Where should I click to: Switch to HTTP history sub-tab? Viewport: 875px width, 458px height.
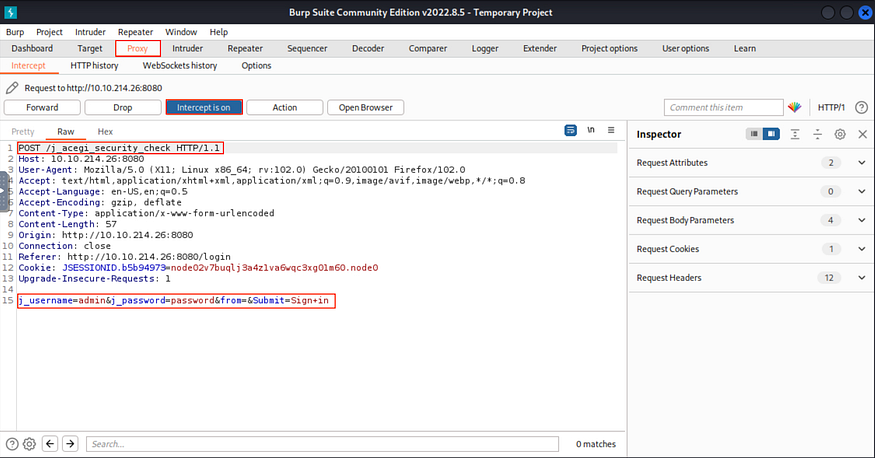click(x=94, y=66)
